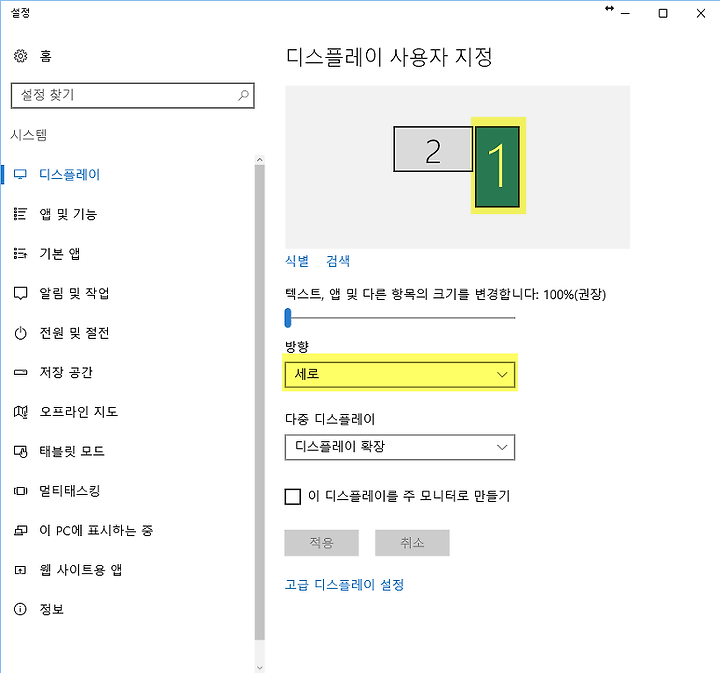This screenshot has width=720, height=673.
Task: Expand the 다중 디스플레이 dropdown
Action: pyautogui.click(x=399, y=447)
